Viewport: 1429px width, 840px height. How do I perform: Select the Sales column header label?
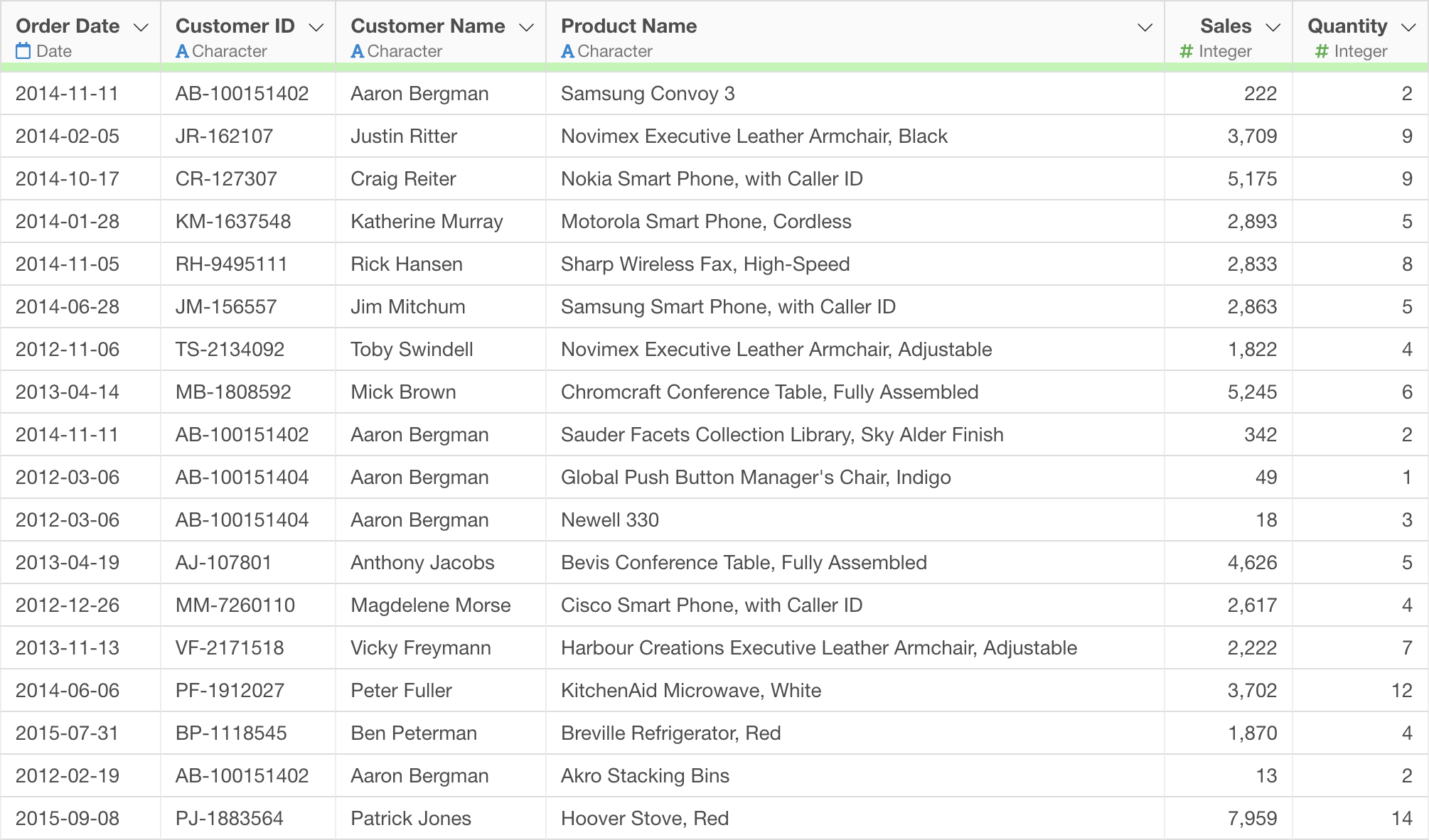pos(1225,26)
